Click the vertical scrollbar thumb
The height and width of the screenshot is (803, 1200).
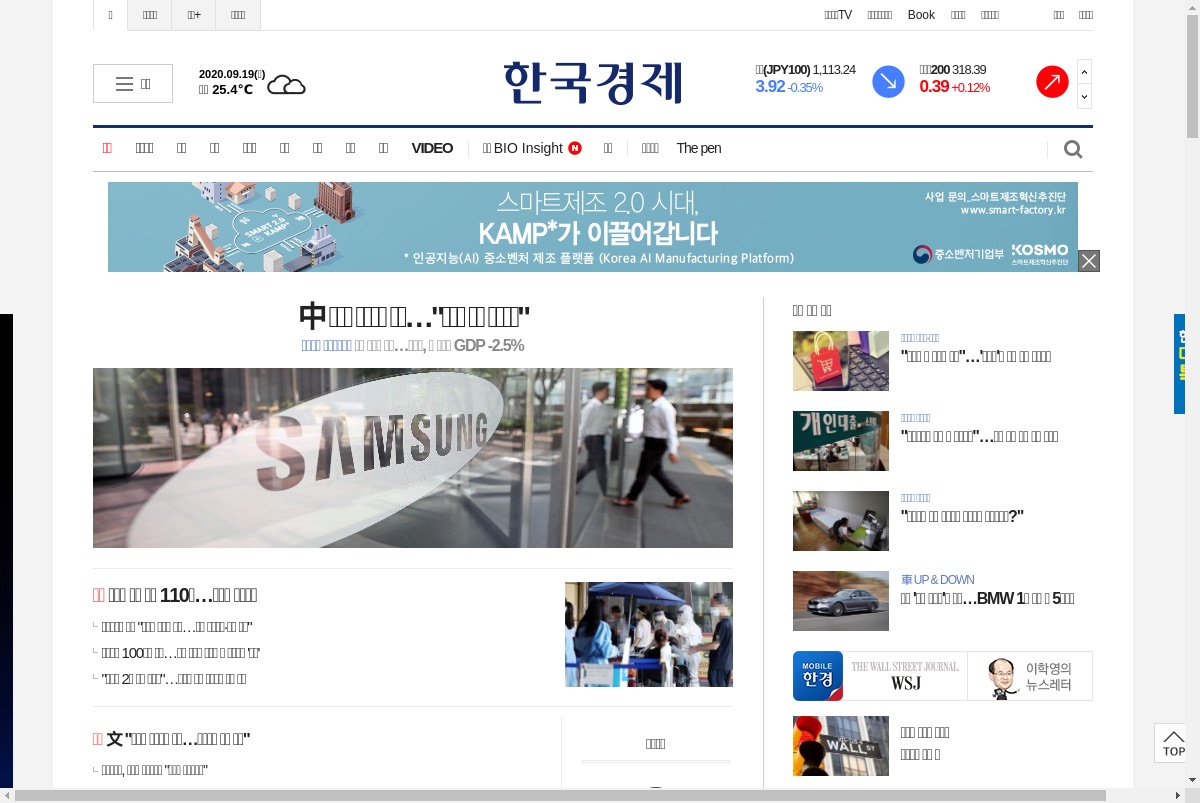tap(1192, 75)
